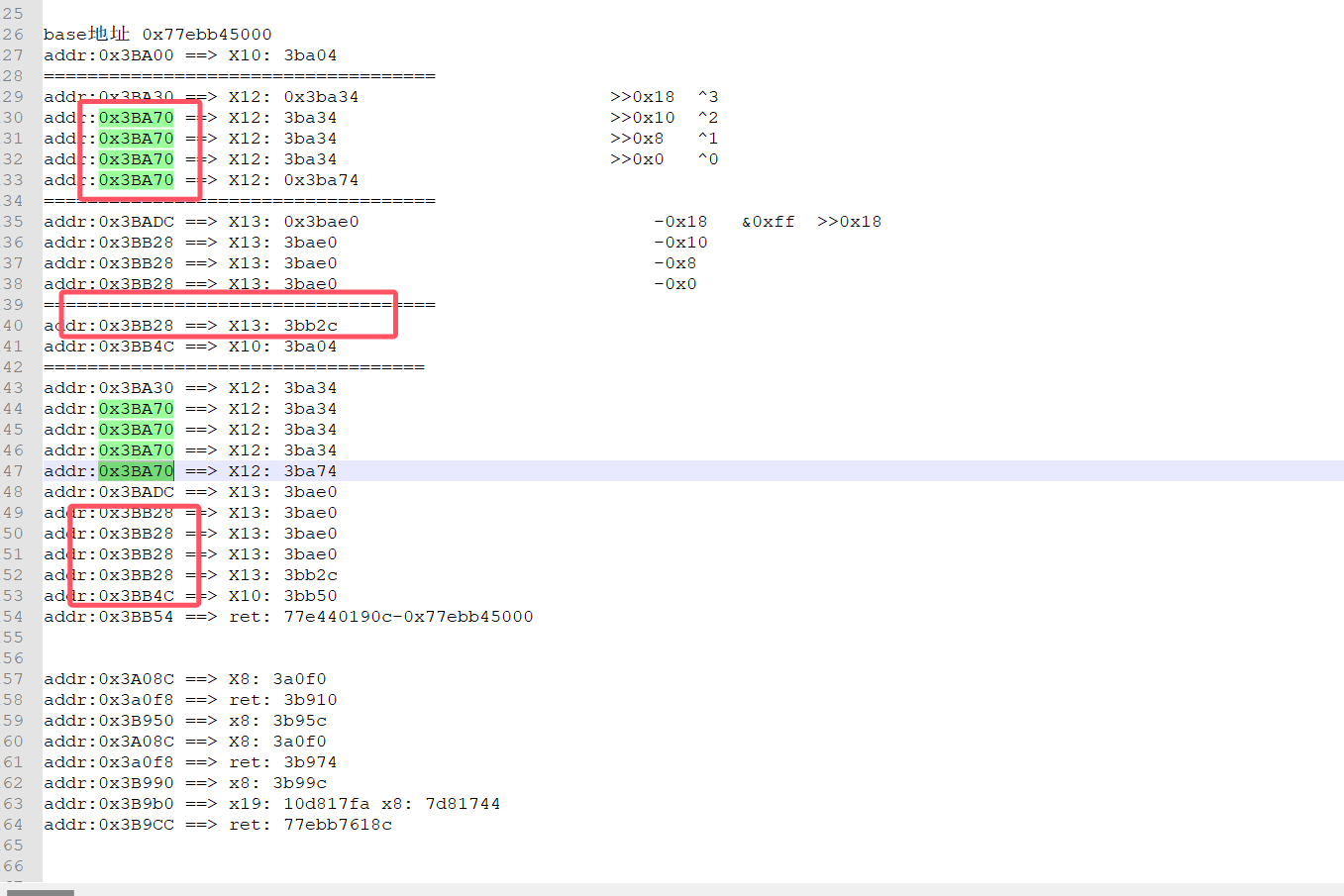The width and height of the screenshot is (1344, 896).
Task: Click the -0x8 note on line 37
Action: pyautogui.click(x=675, y=263)
